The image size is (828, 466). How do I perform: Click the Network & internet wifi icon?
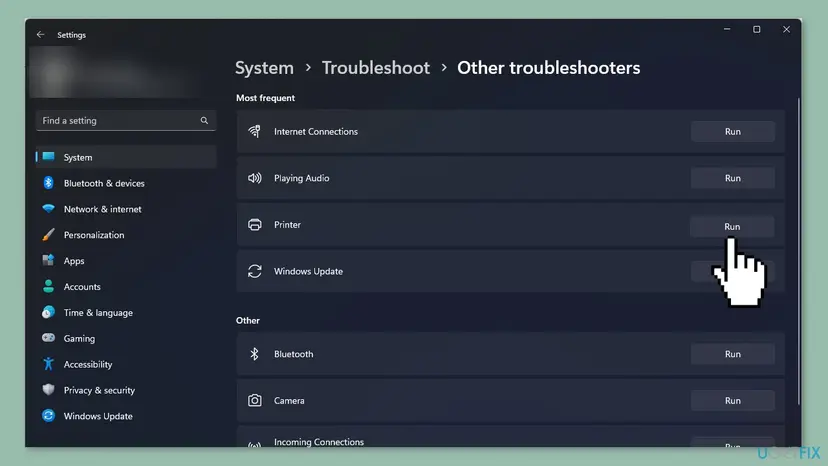(x=49, y=209)
